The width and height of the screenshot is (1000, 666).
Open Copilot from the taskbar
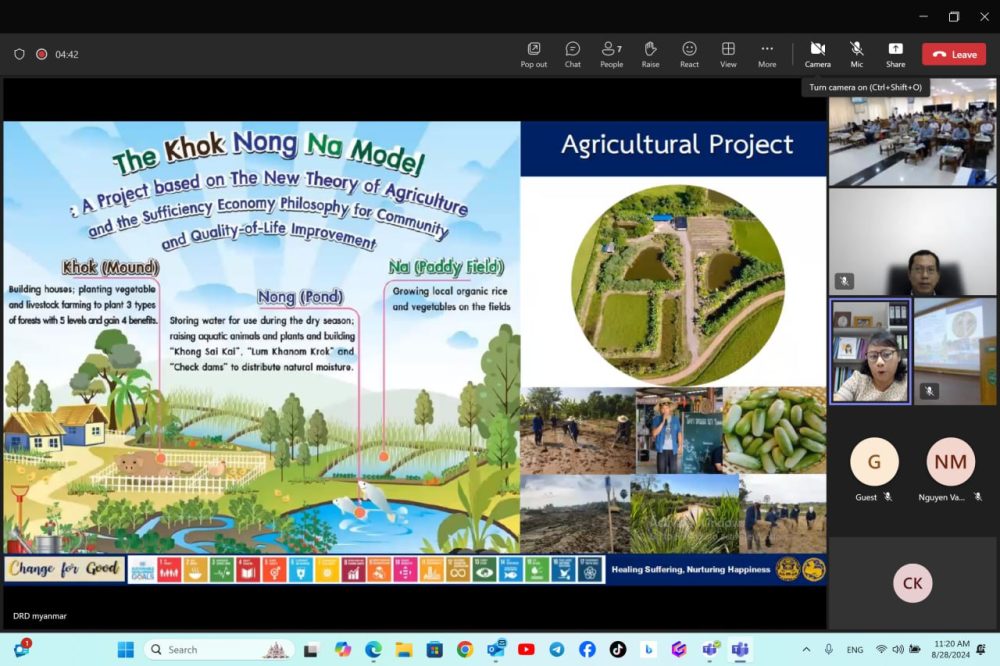pyautogui.click(x=341, y=649)
